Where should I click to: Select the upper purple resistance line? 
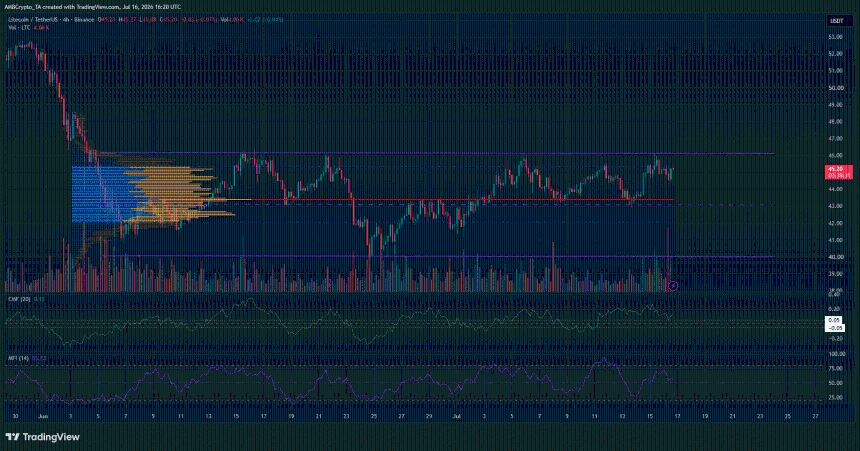tap(437, 153)
